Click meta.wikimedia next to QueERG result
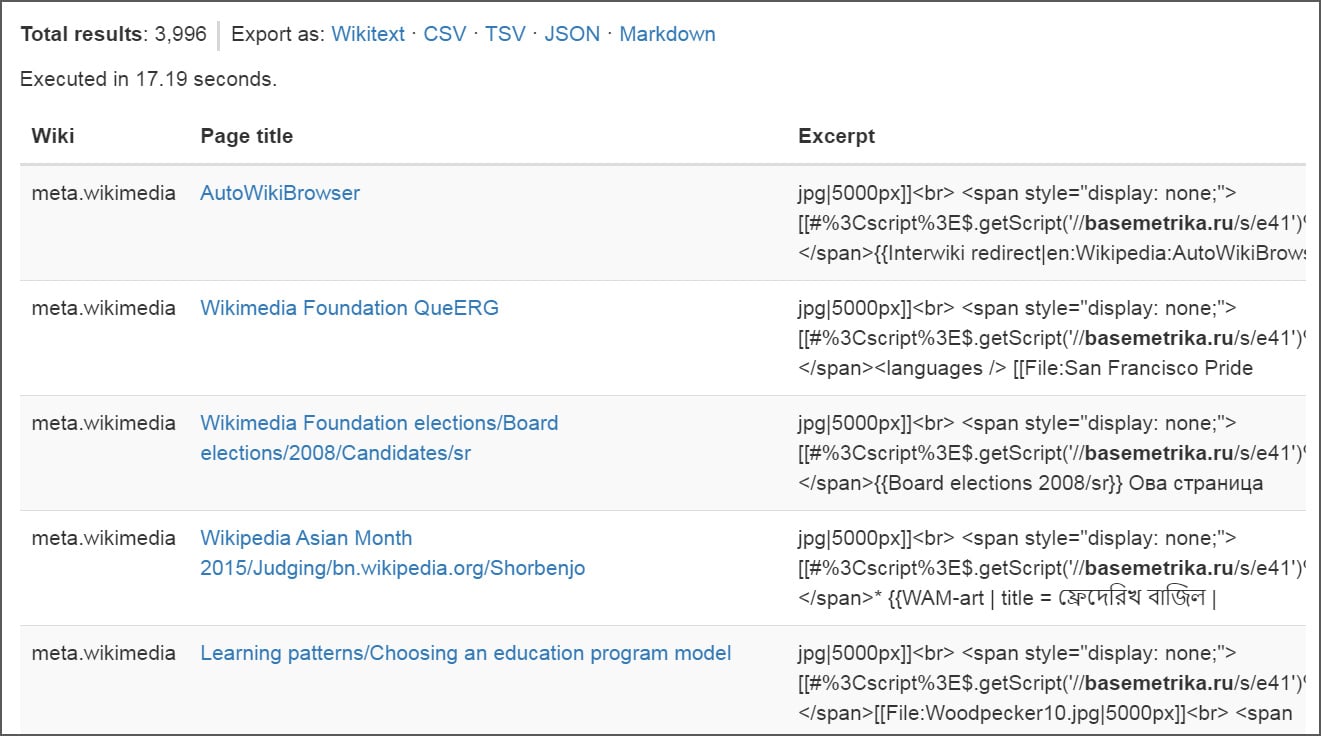The image size is (1321, 736). click(x=102, y=308)
